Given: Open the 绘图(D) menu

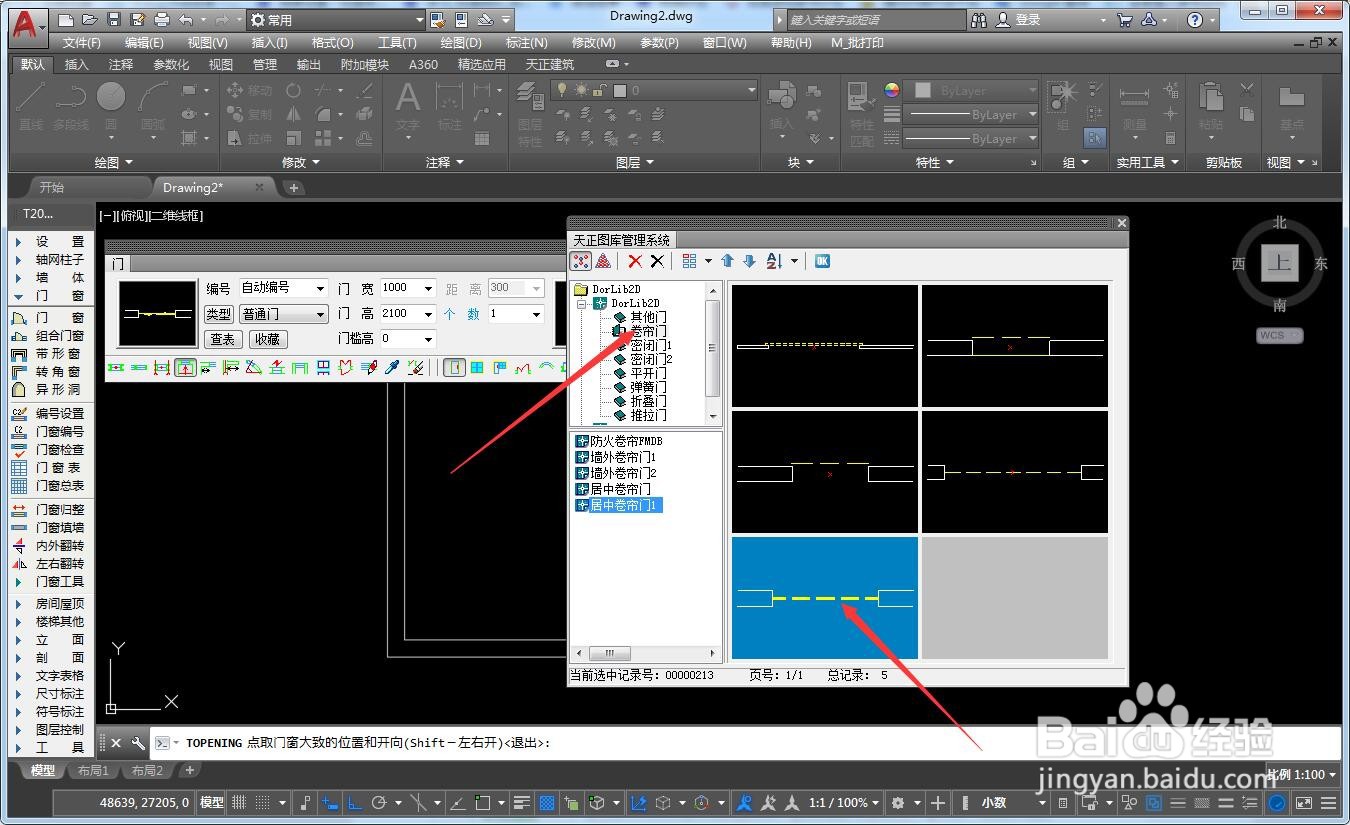Looking at the screenshot, I should pyautogui.click(x=461, y=43).
